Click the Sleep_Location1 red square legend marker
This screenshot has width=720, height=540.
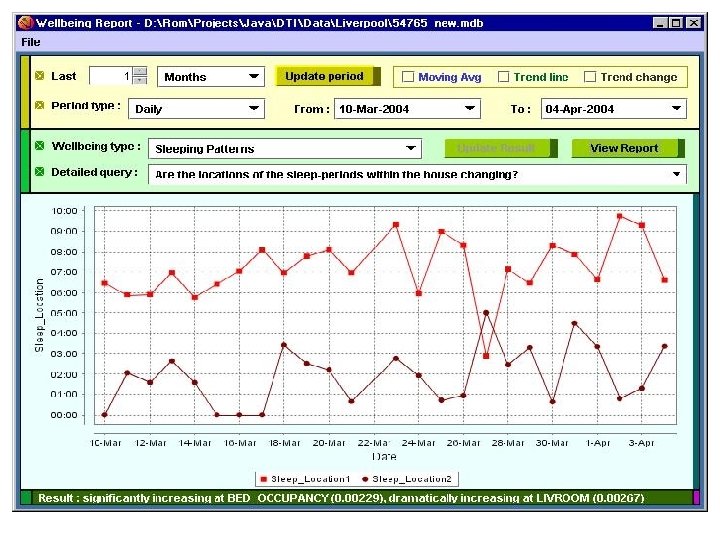[264, 479]
